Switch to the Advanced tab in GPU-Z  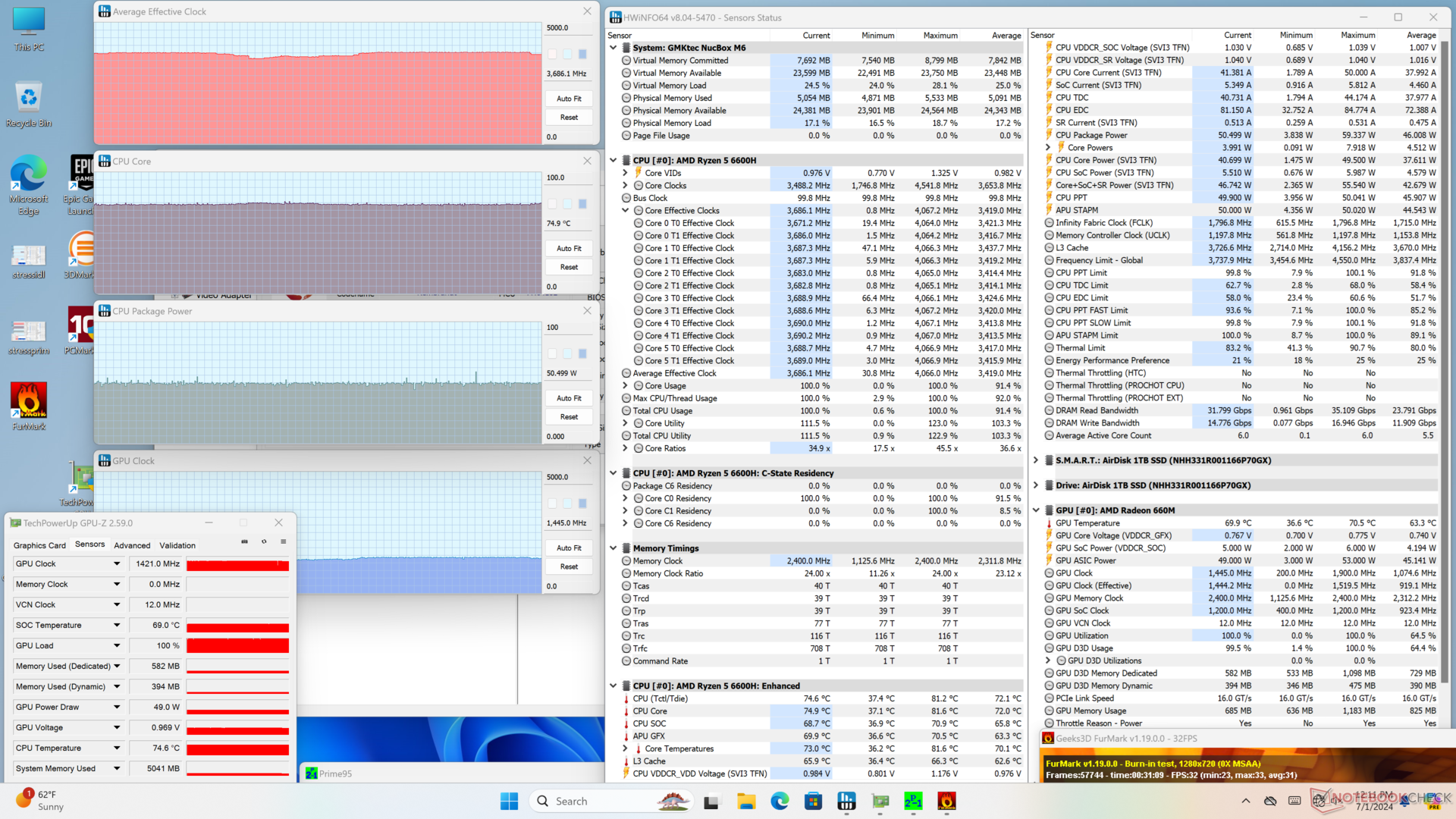click(132, 545)
